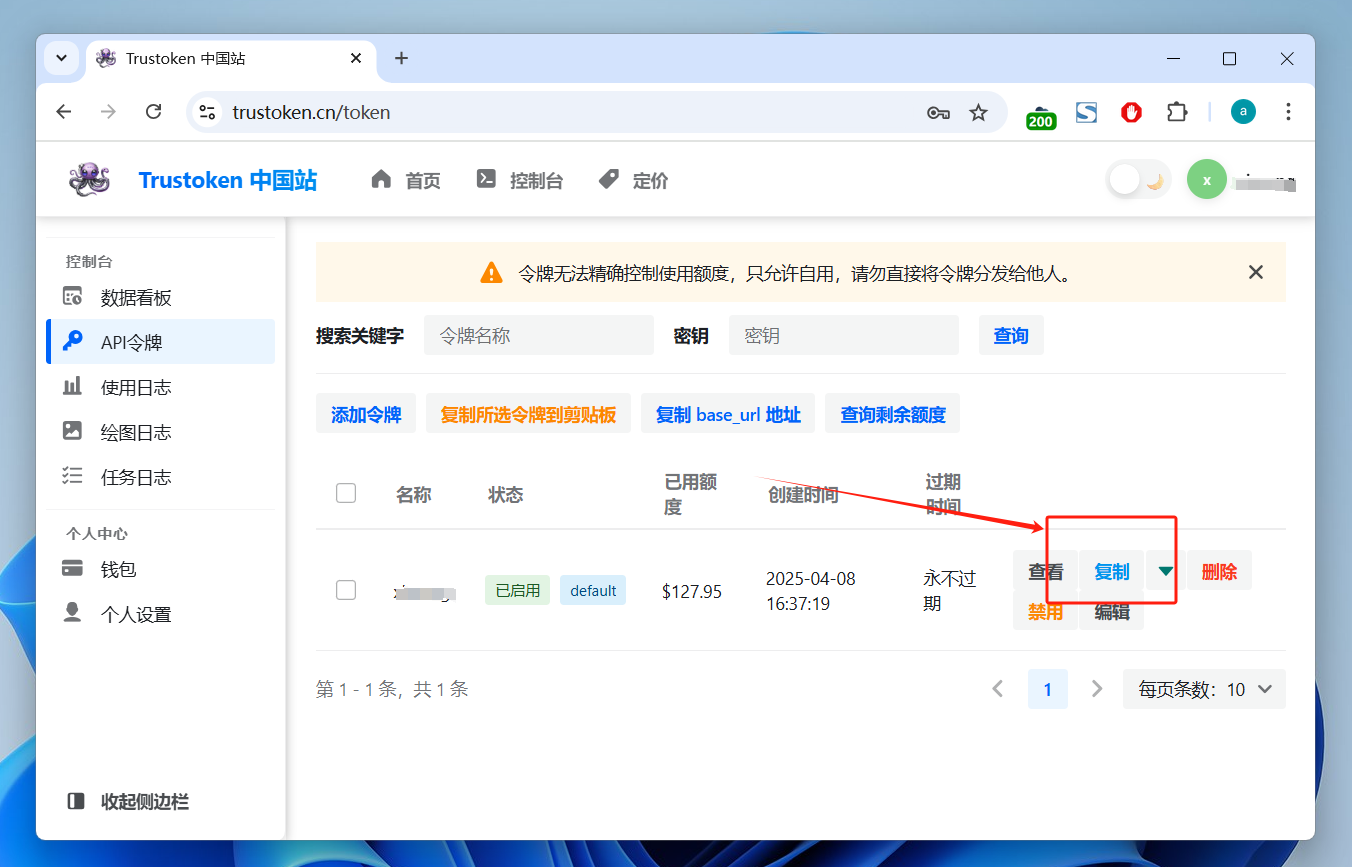The image size is (1352, 867).
Task: Select API令牌 in the sidebar
Action: click(160, 342)
